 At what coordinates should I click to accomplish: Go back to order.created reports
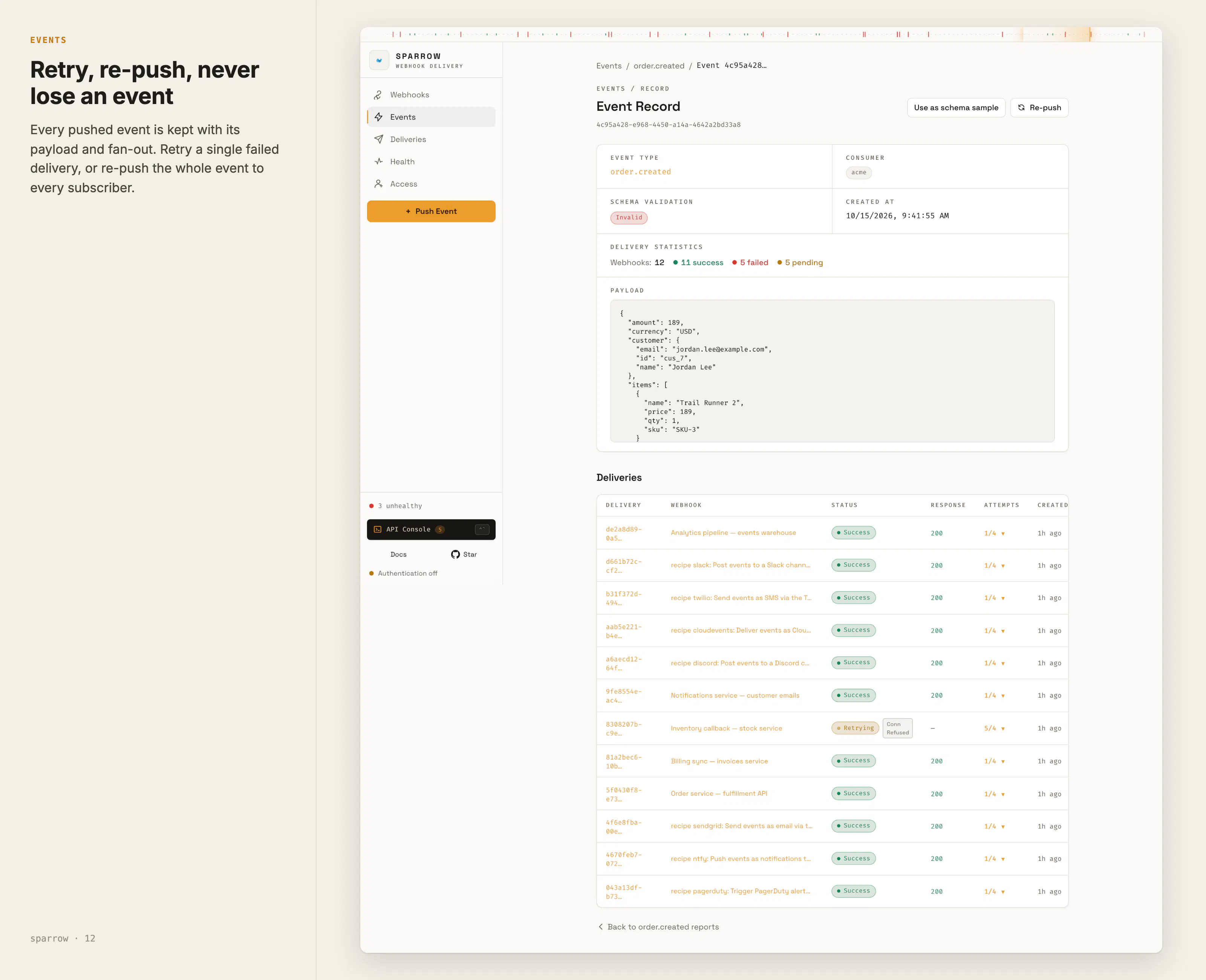(658, 927)
